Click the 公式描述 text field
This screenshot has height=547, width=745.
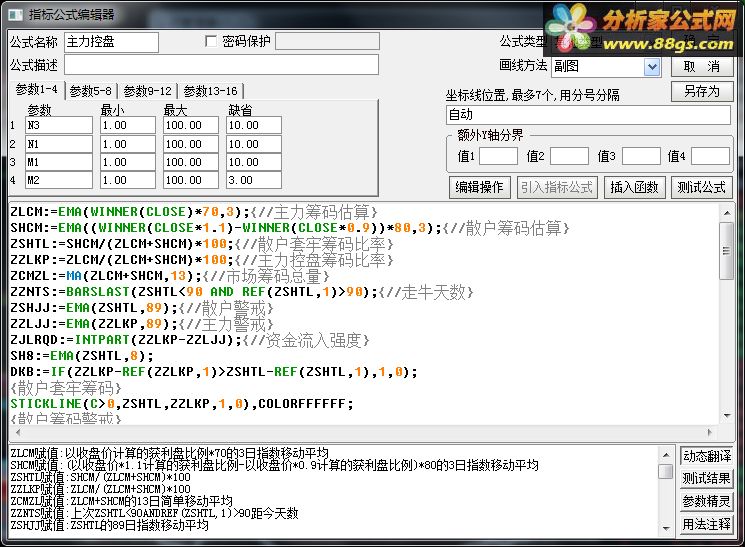[x=221, y=65]
